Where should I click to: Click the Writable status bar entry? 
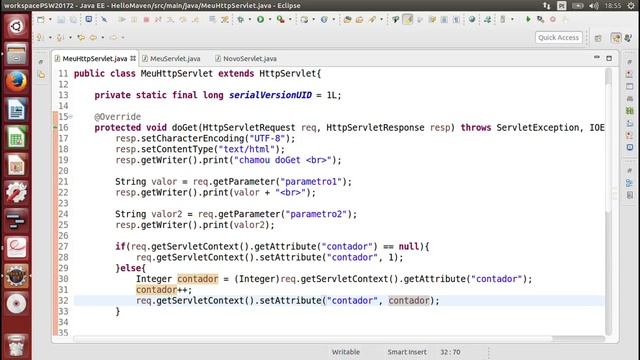[x=346, y=352]
